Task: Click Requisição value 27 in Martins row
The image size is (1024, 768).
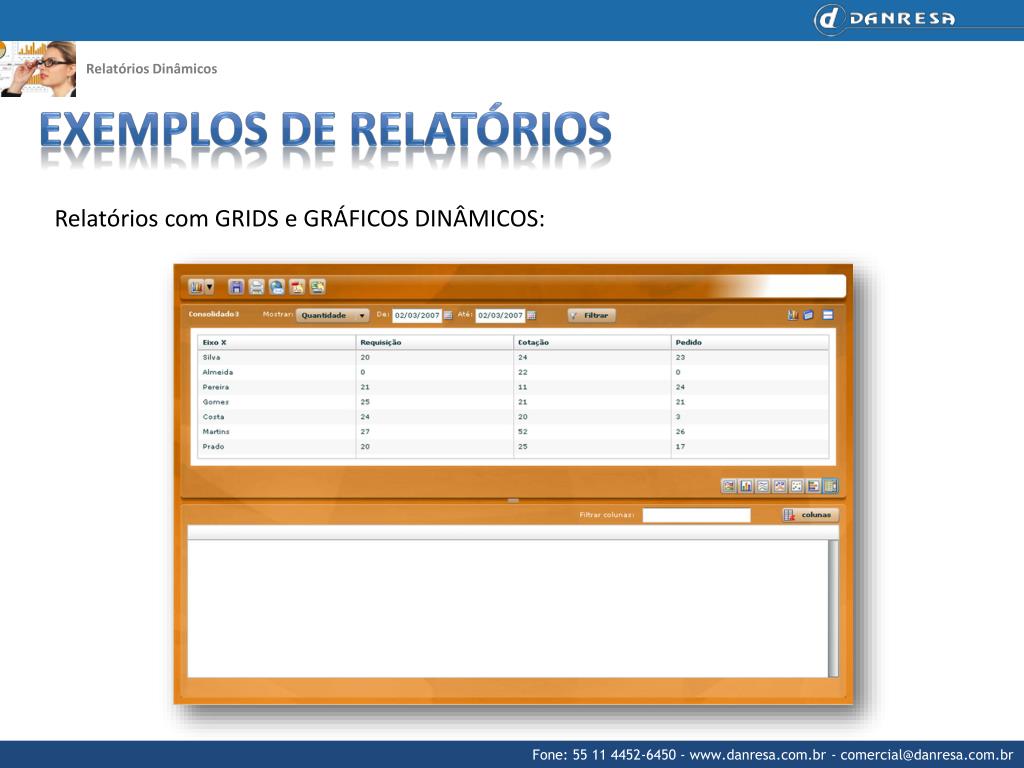Action: click(365, 432)
